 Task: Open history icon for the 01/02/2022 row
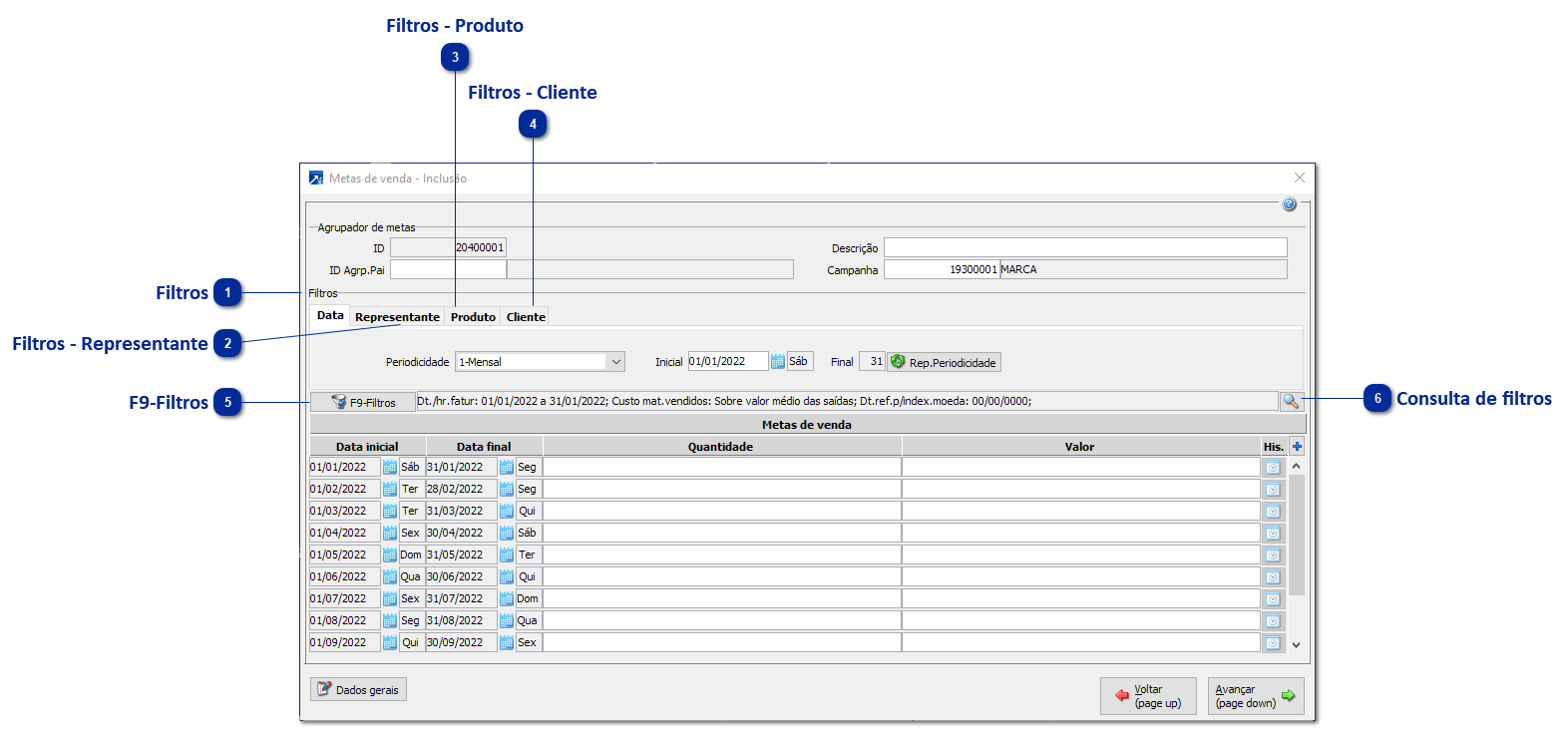click(x=1273, y=489)
